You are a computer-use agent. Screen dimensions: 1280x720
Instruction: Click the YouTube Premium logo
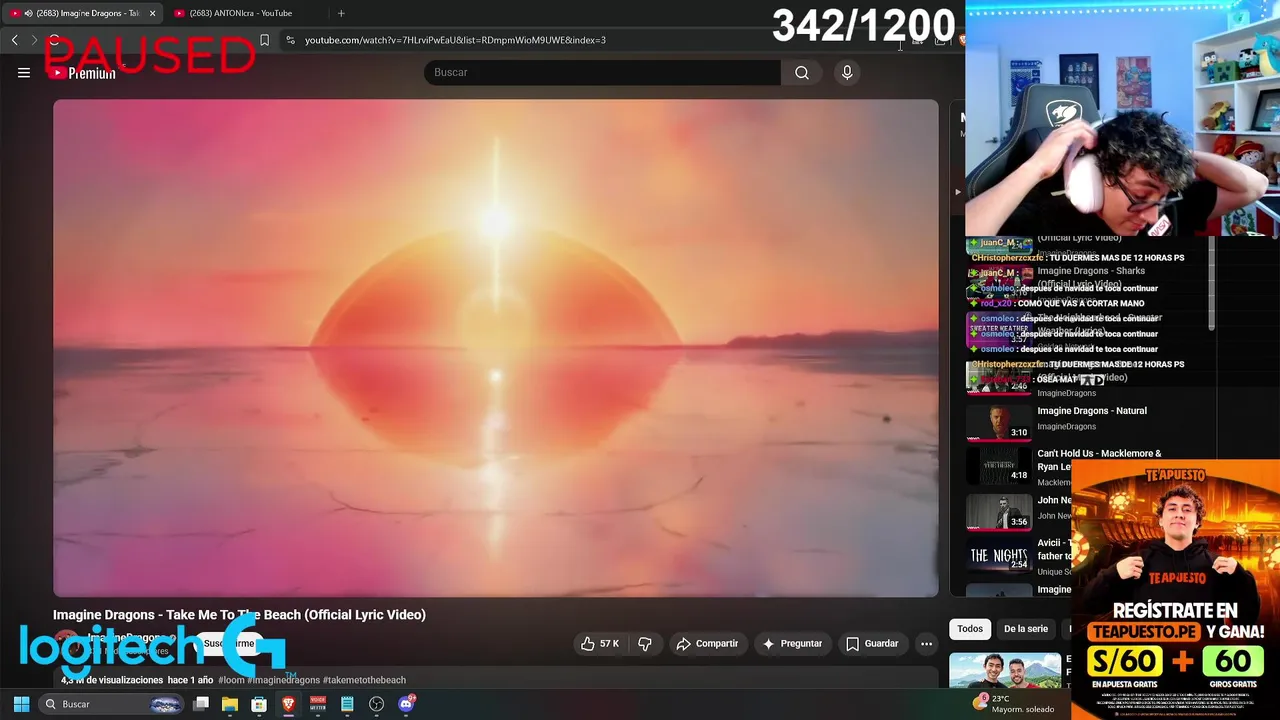[84, 73]
